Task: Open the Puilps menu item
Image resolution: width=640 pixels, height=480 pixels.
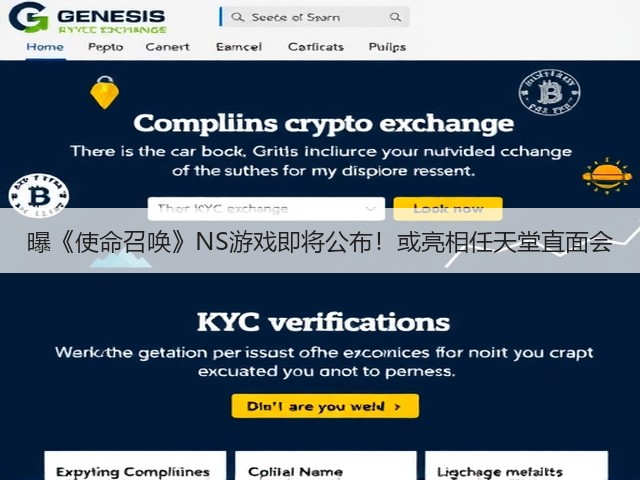Action: 387,47
